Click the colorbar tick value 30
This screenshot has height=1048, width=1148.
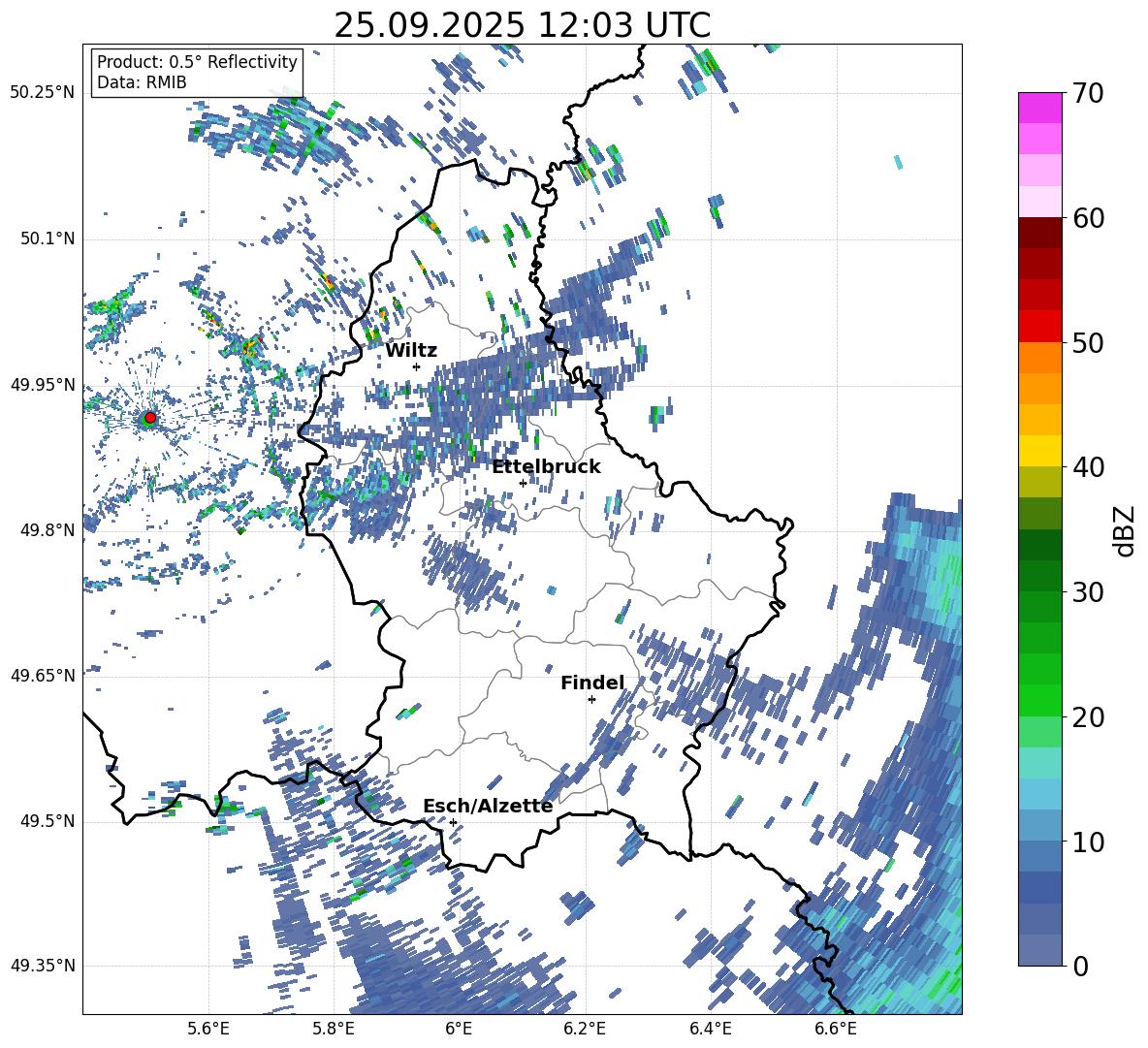click(x=1089, y=592)
